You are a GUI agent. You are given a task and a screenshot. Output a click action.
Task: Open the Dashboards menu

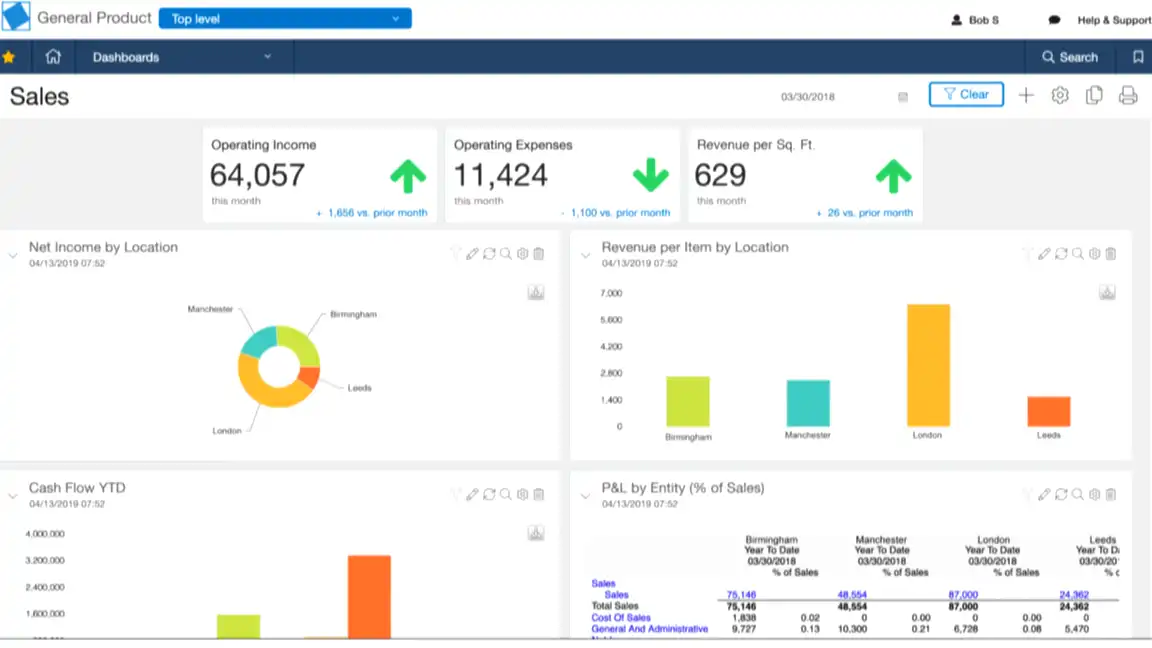[x=125, y=57]
